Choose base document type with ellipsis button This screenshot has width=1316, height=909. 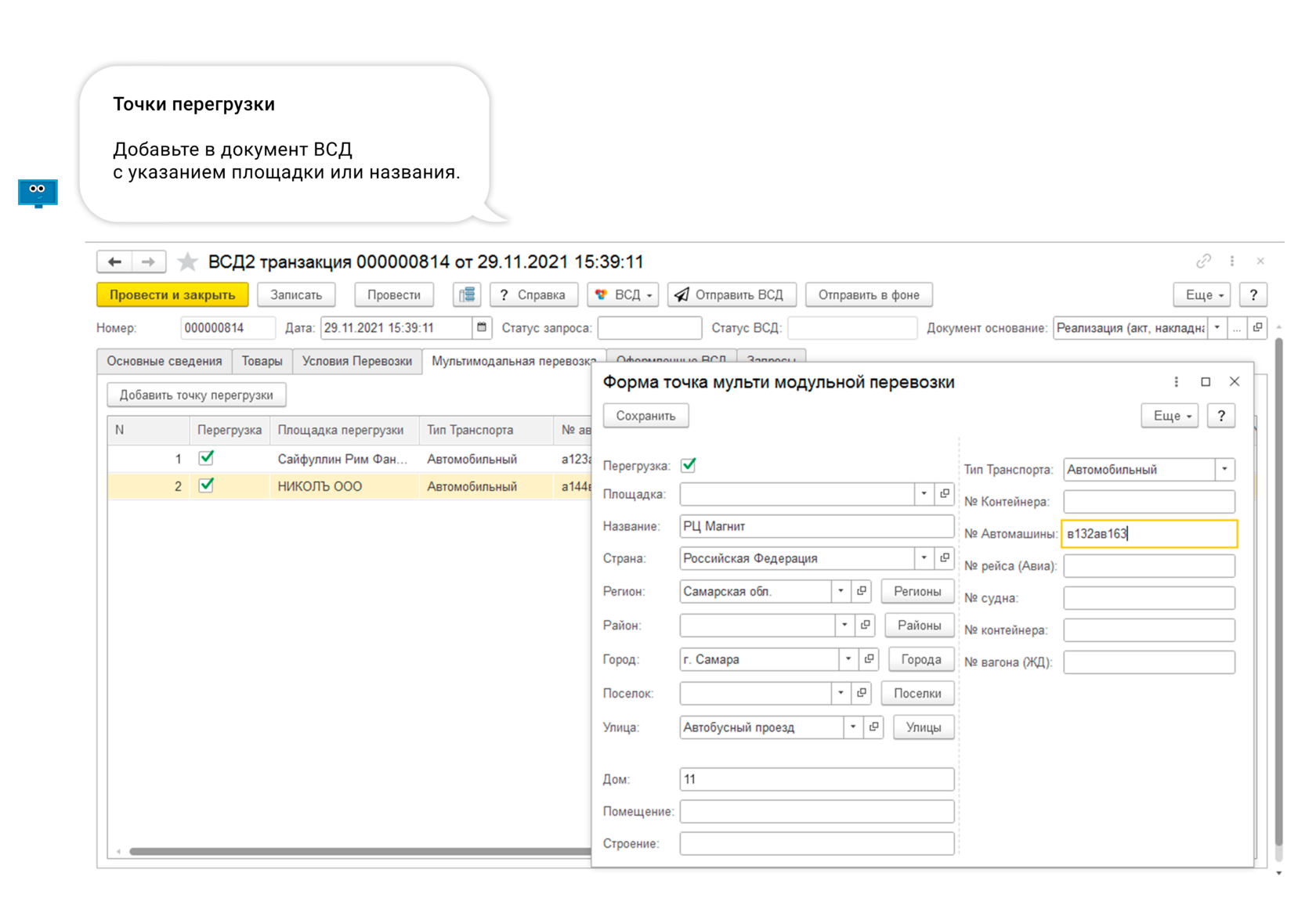point(1237,327)
